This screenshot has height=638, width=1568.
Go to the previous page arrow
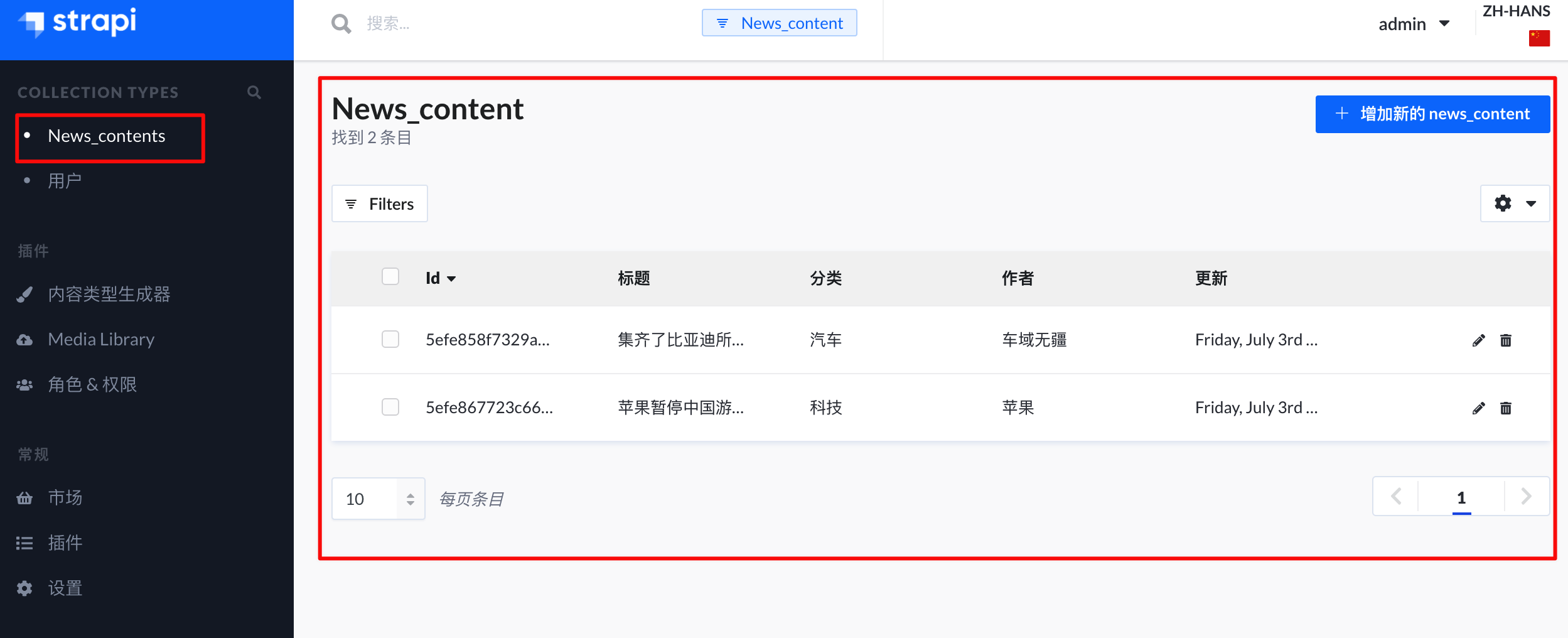(x=1396, y=497)
